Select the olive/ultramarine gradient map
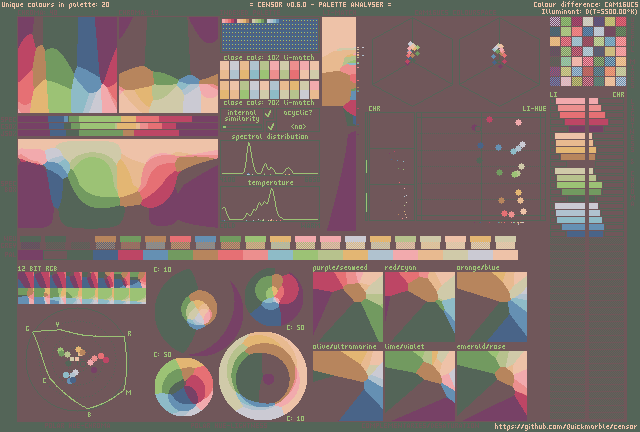This screenshot has height=432, width=640. (347, 386)
